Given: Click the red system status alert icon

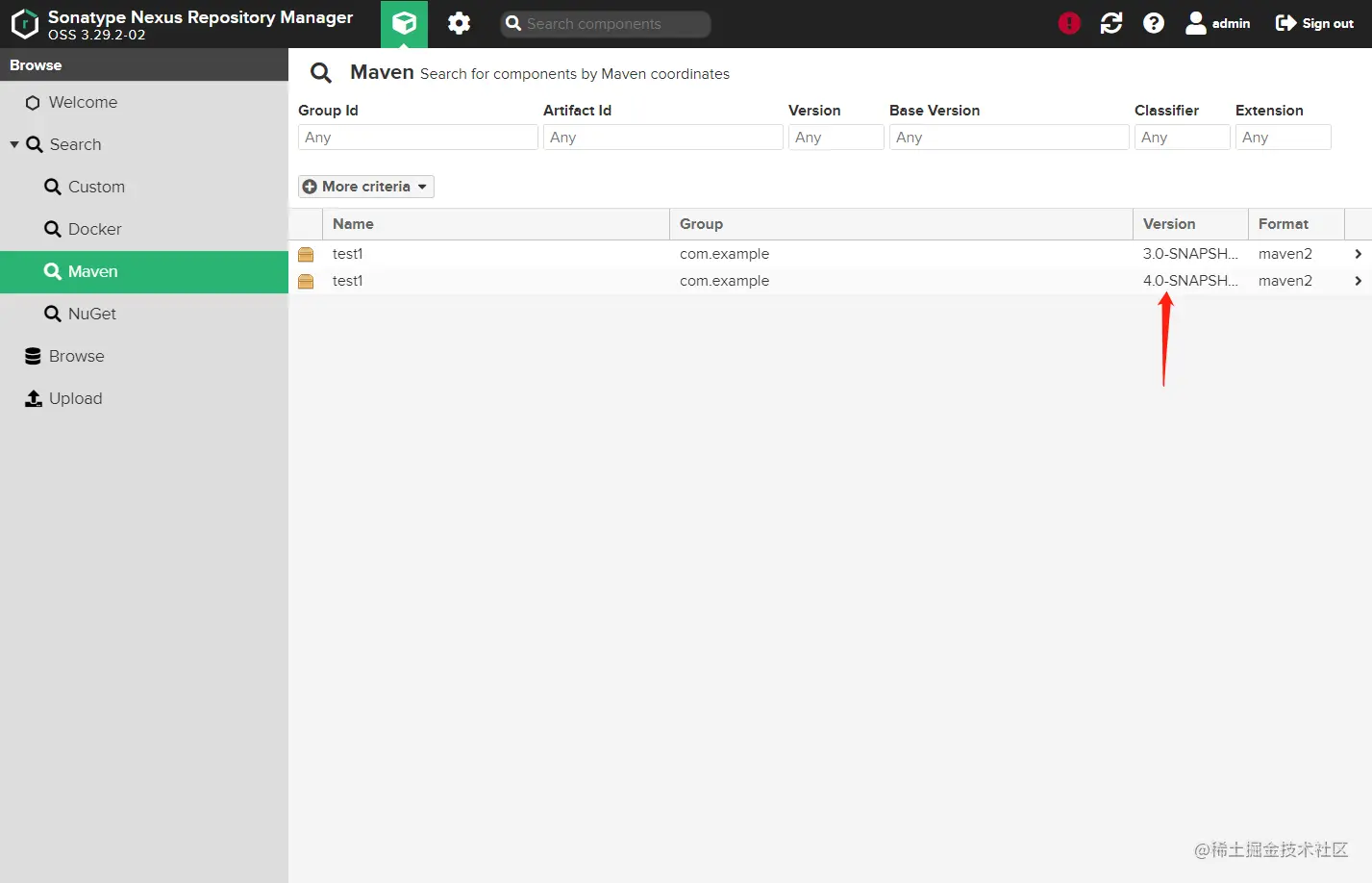Looking at the screenshot, I should point(1069,23).
